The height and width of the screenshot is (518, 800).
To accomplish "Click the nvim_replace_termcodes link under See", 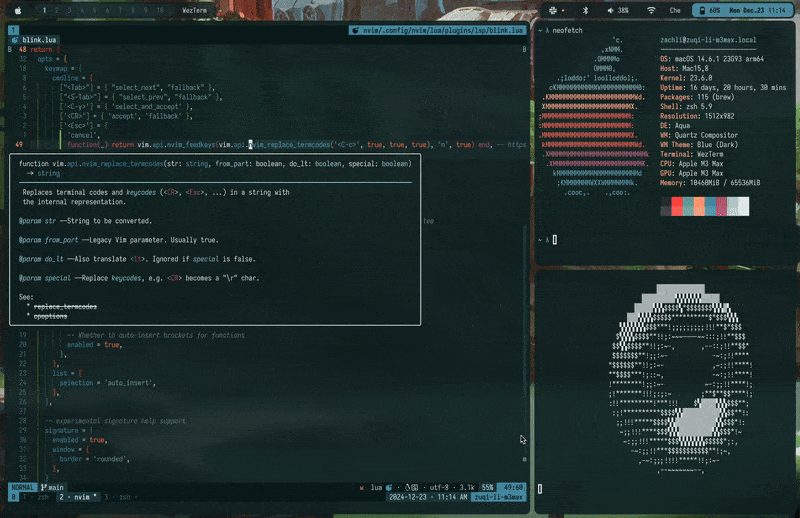I will click(x=66, y=306).
